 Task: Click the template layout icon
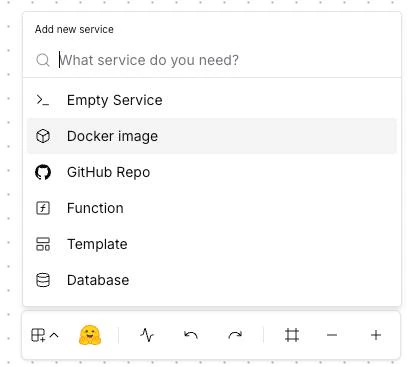click(x=43, y=244)
